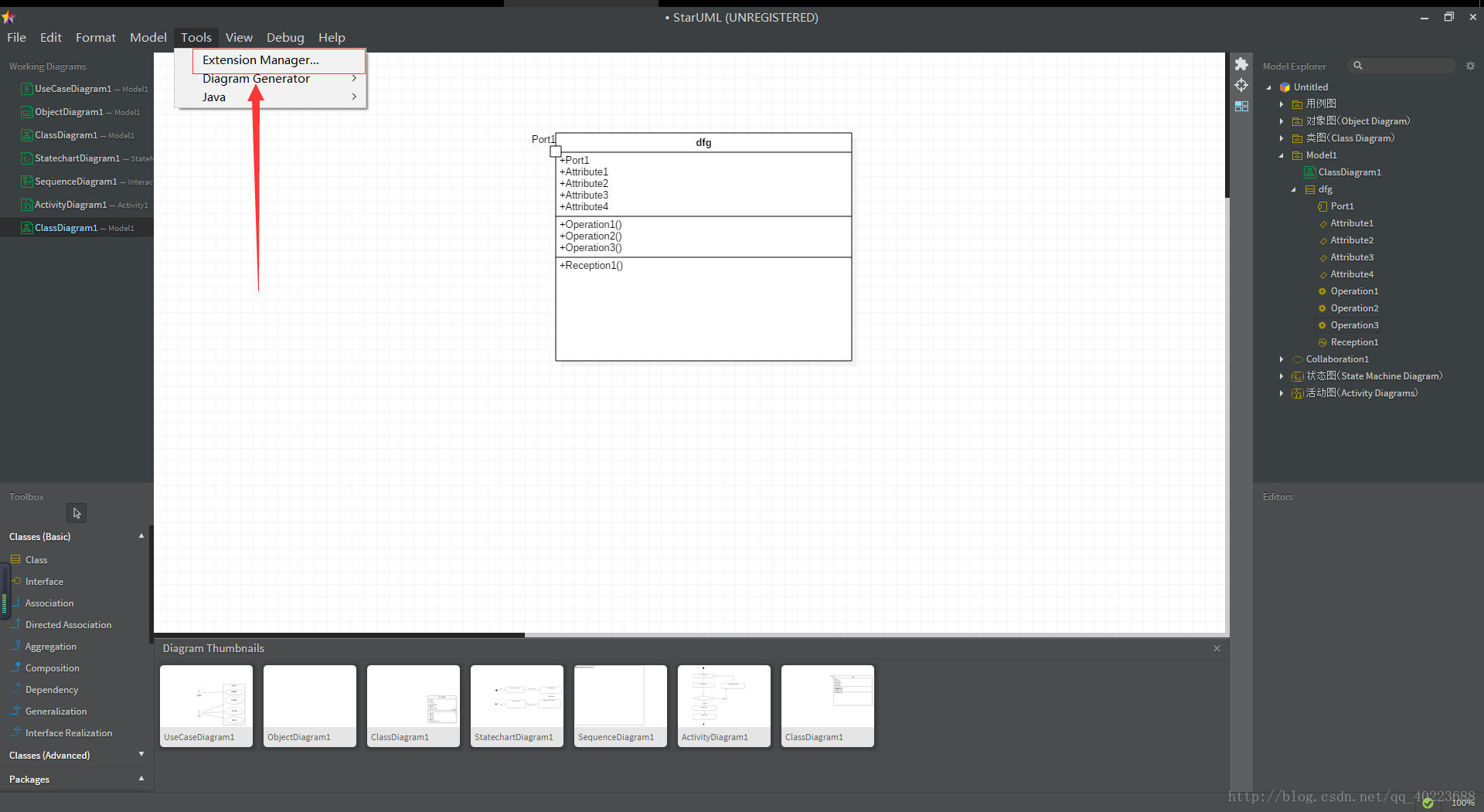Click the search magnifier icon in Model Explorer
The width and height of the screenshot is (1484, 812).
coord(1358,66)
